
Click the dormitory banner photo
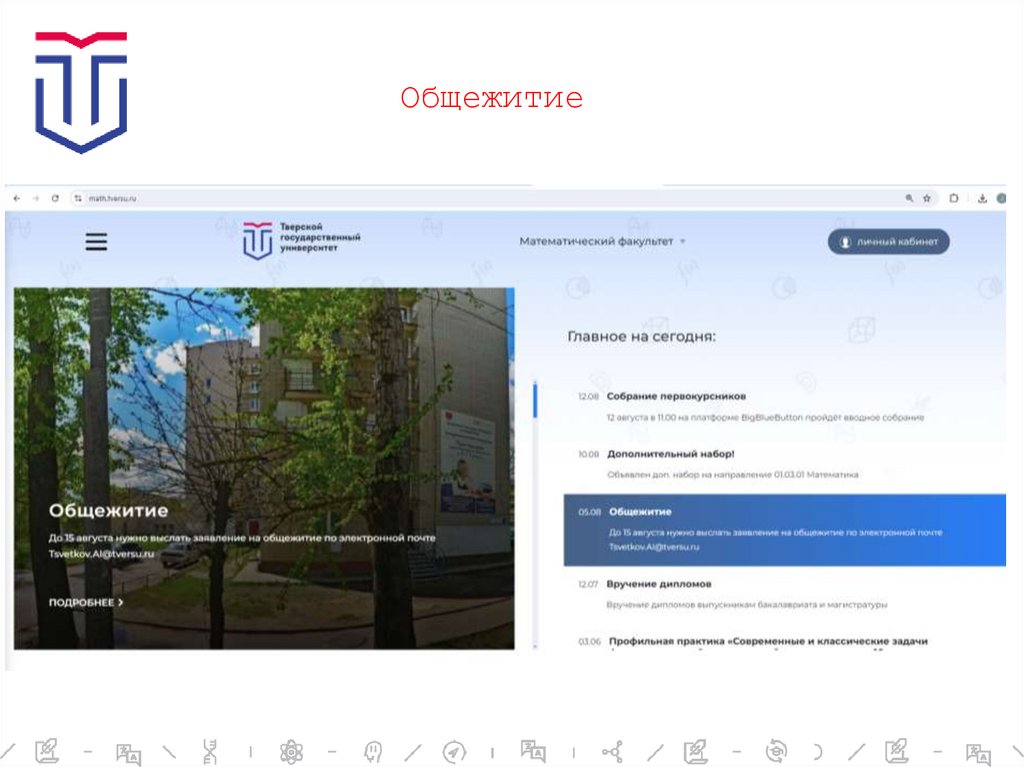tap(264, 468)
